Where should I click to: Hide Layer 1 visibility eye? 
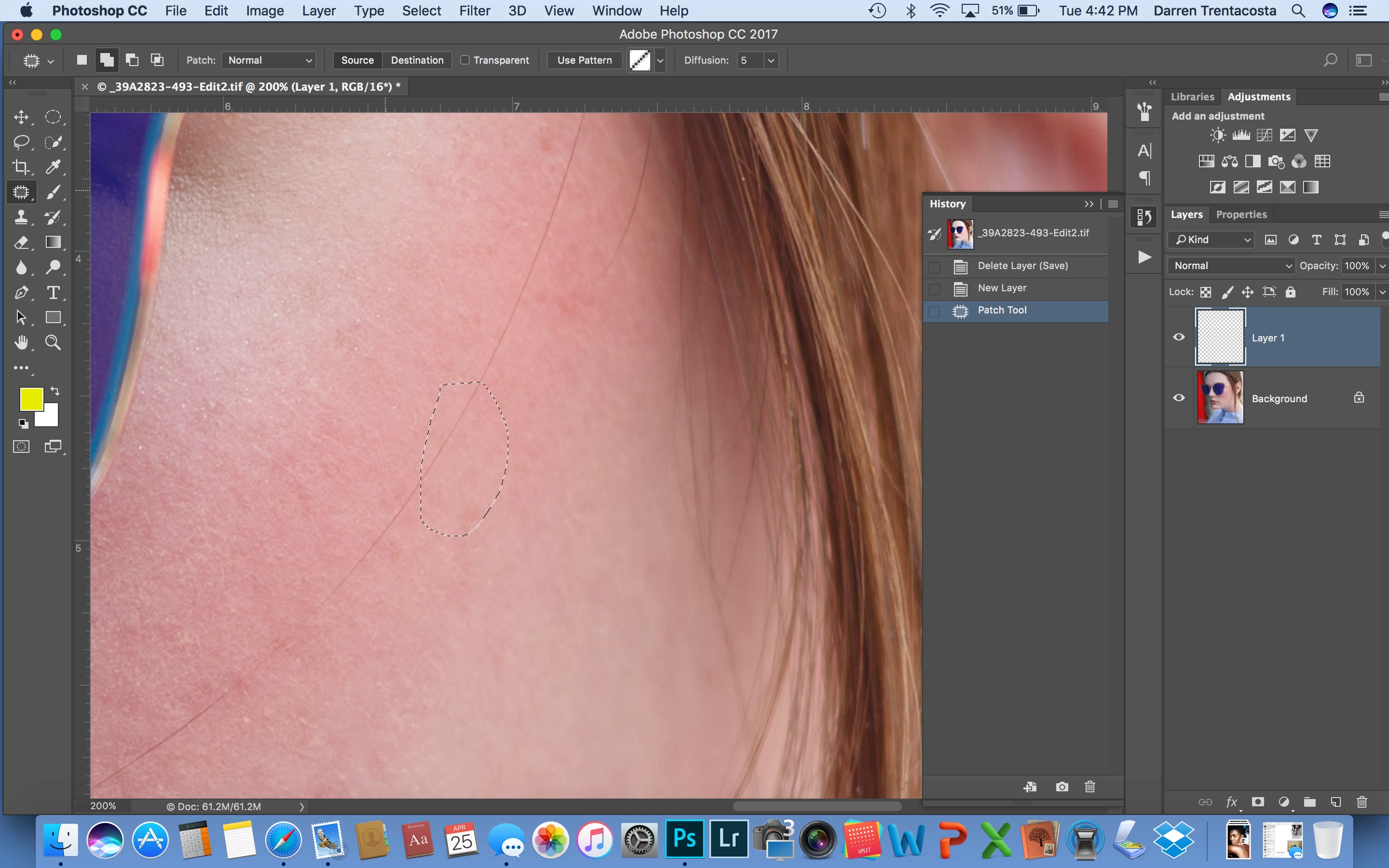1179,337
